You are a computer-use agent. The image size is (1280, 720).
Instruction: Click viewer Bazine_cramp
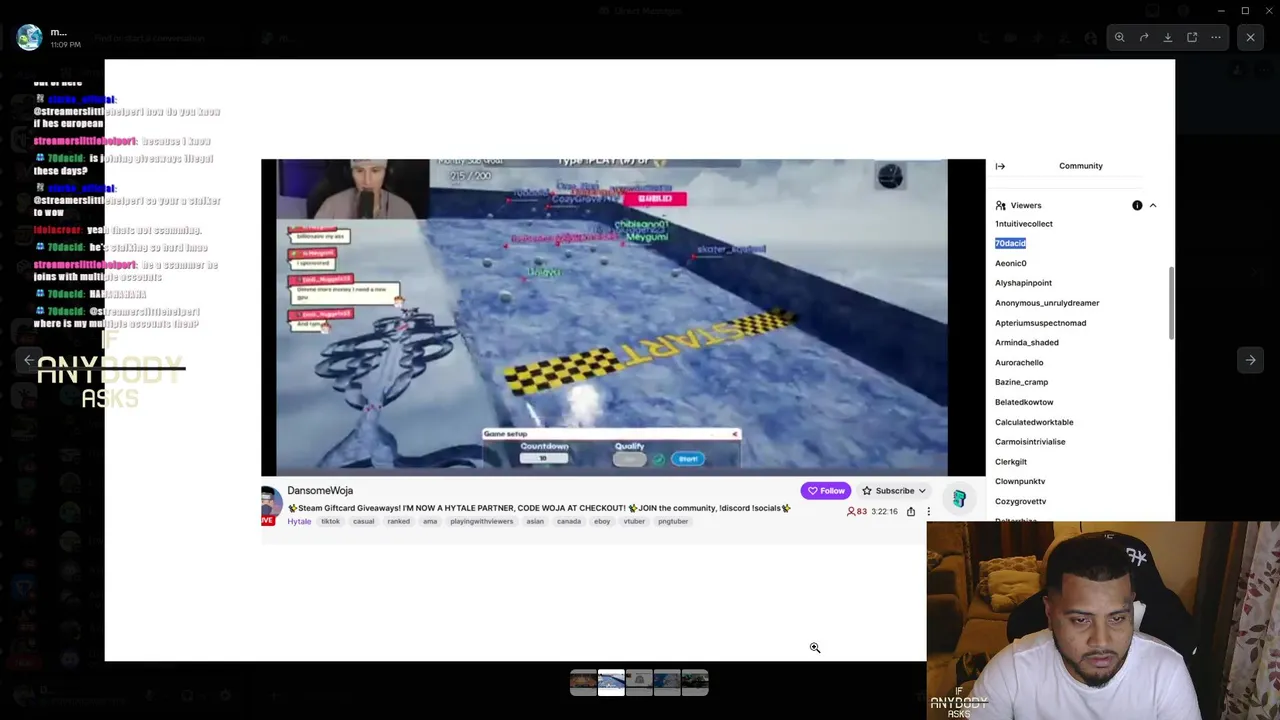[1021, 382]
